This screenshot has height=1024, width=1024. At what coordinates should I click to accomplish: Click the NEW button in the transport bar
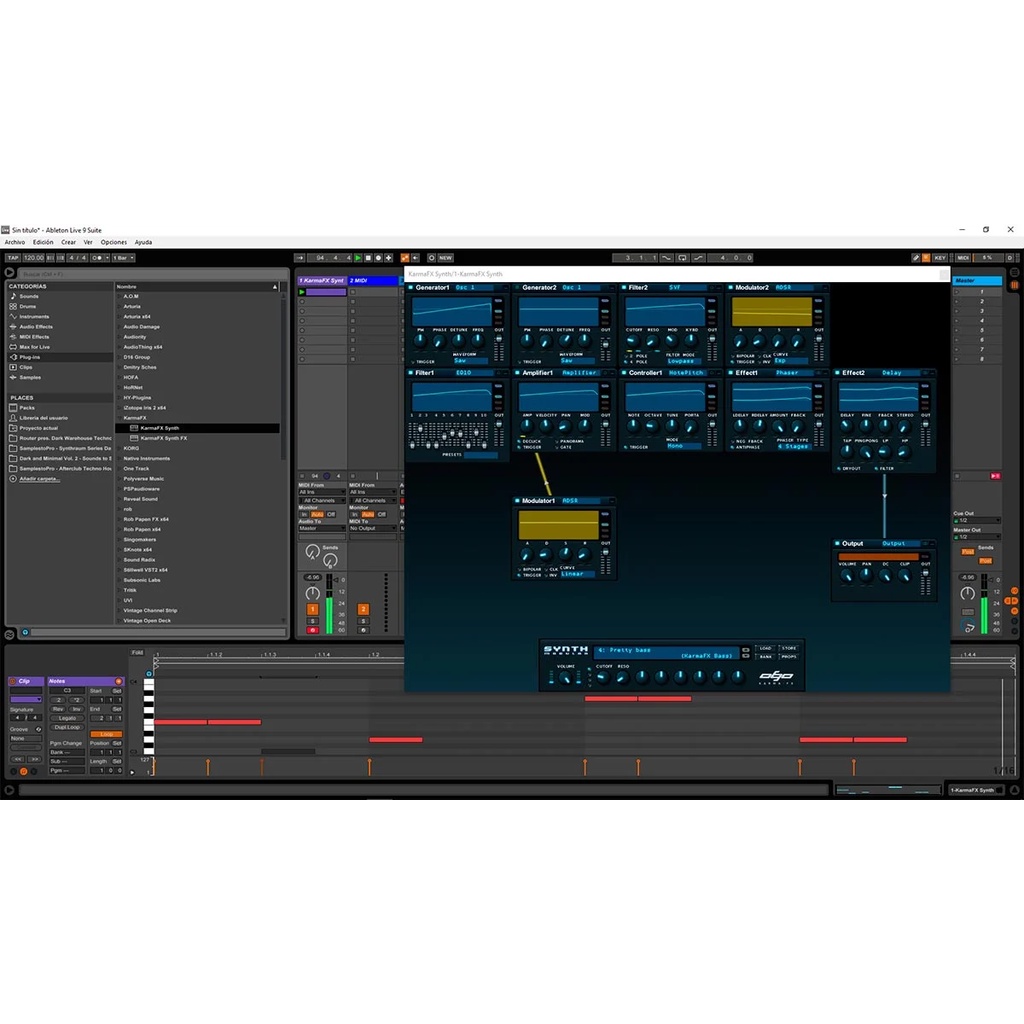click(445, 258)
